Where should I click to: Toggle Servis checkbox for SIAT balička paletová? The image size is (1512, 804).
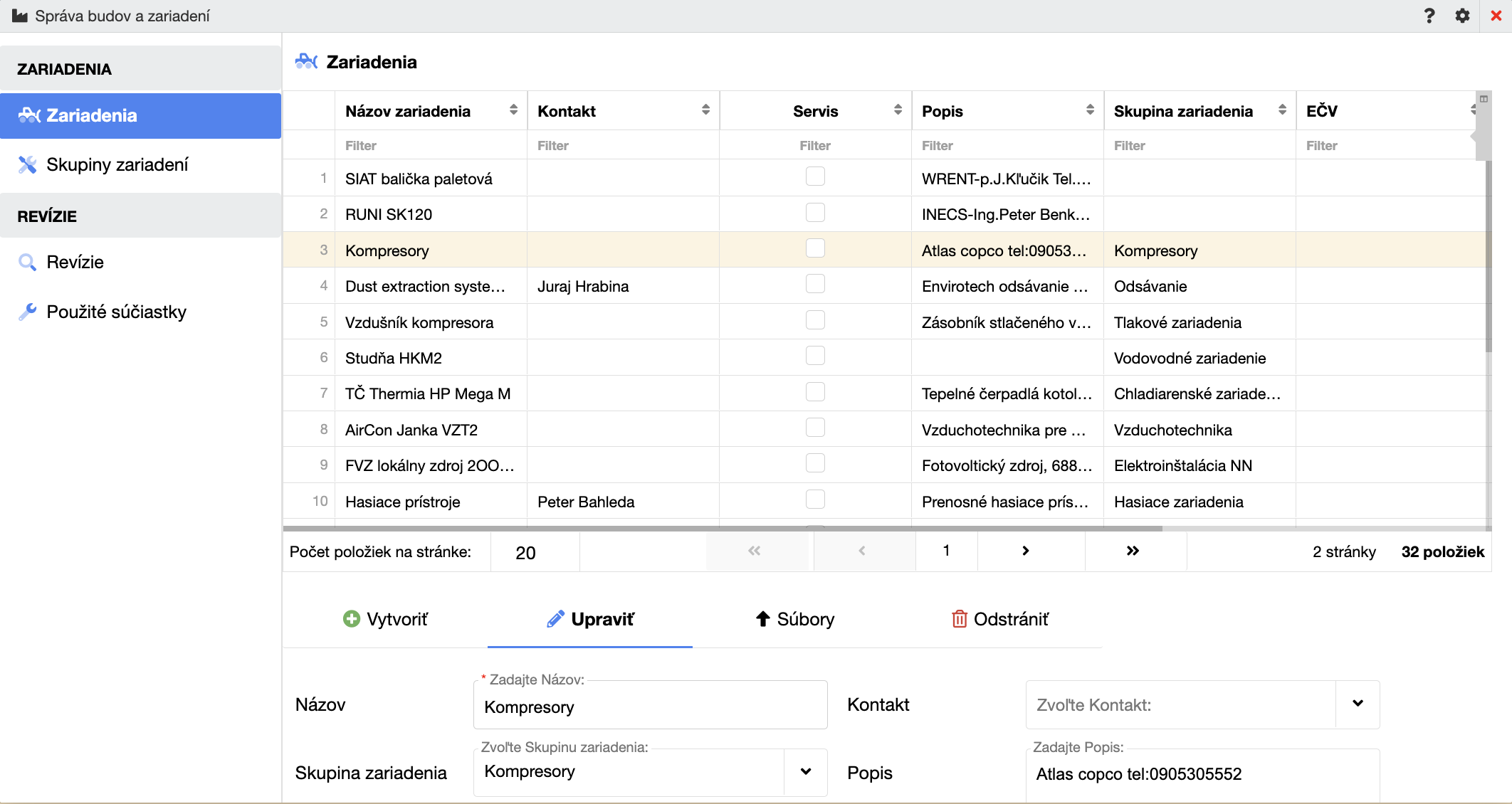[x=815, y=176]
